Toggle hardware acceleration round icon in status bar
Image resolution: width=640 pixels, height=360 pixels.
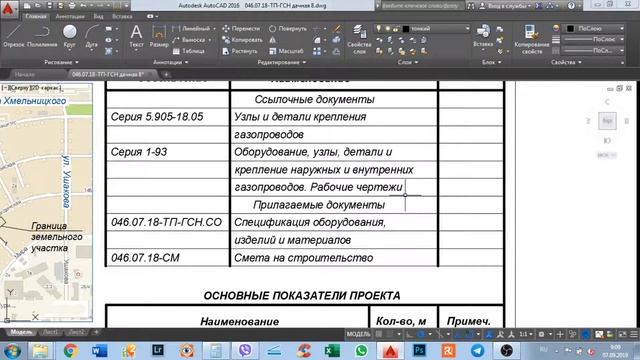tap(585, 334)
